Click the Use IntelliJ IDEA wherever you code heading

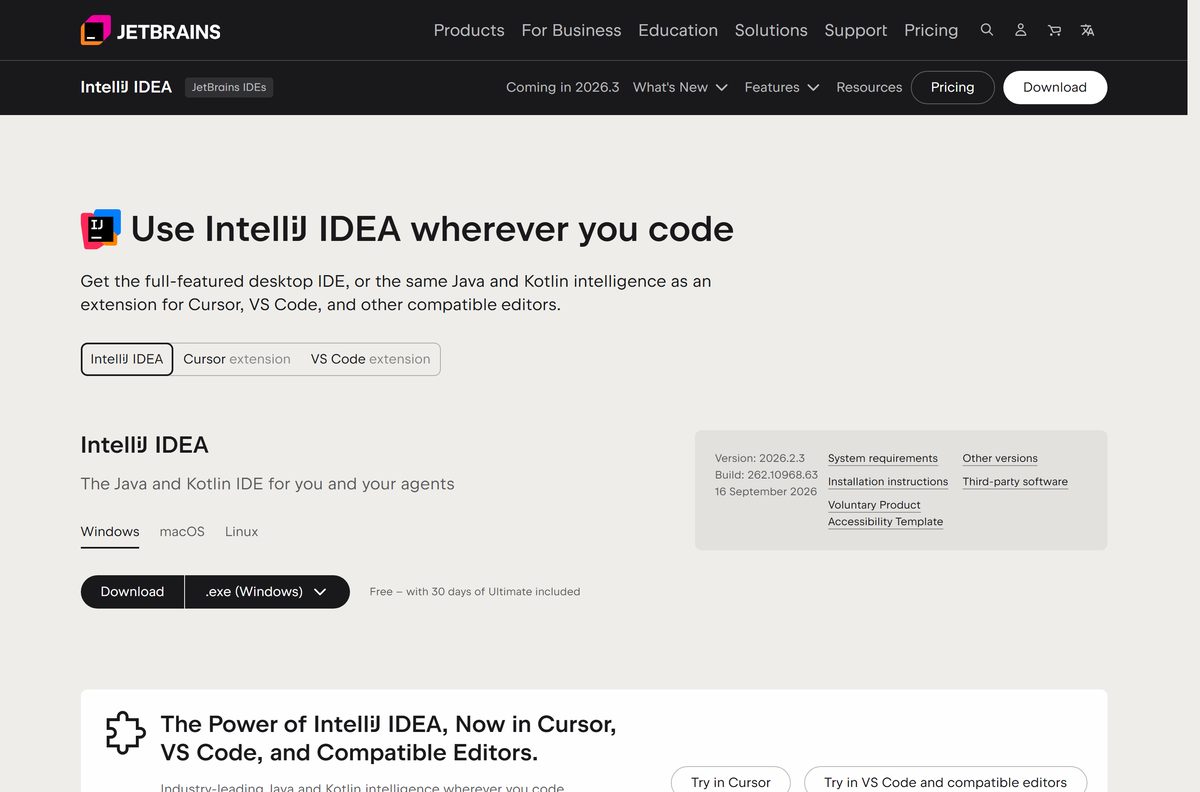click(432, 229)
